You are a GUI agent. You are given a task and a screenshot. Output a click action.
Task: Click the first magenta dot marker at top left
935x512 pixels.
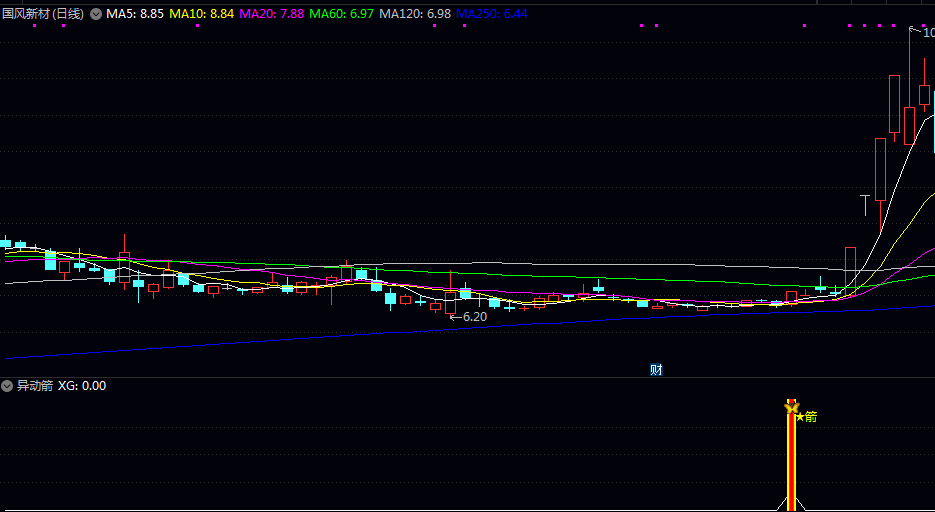click(x=34, y=26)
